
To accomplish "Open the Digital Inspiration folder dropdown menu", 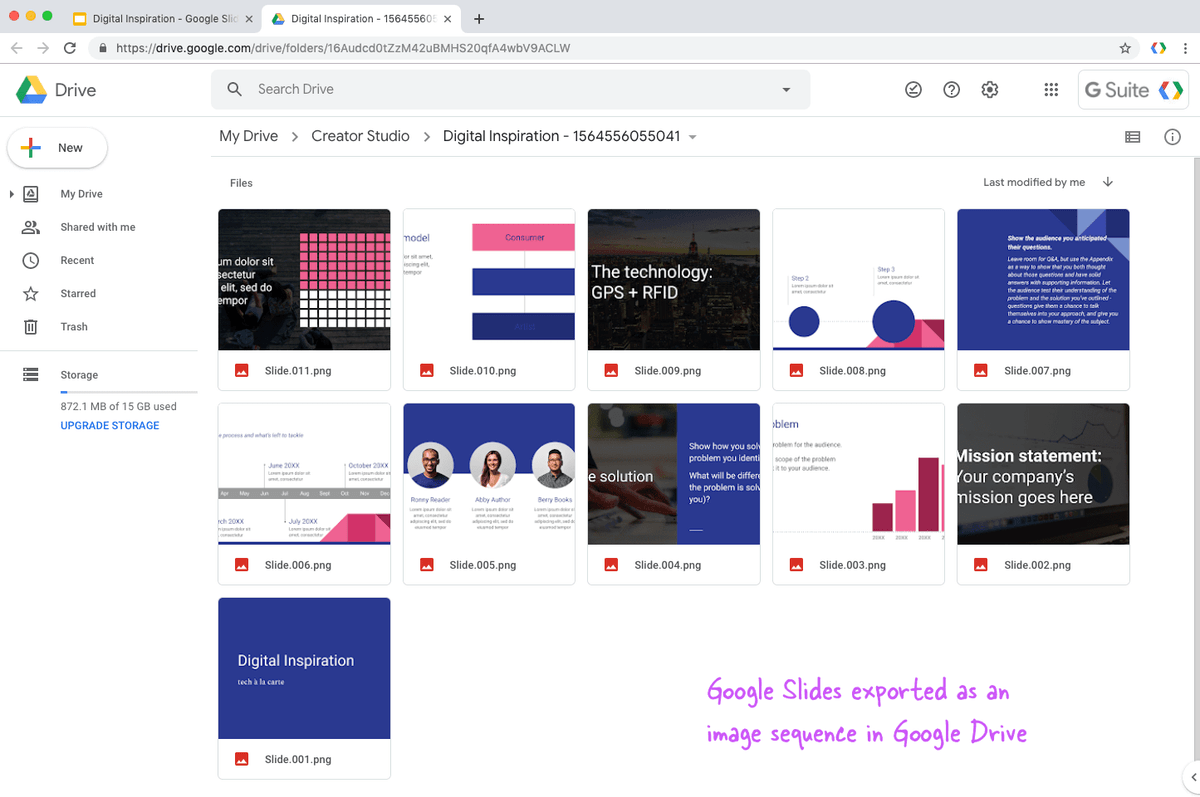I will tap(692, 137).
